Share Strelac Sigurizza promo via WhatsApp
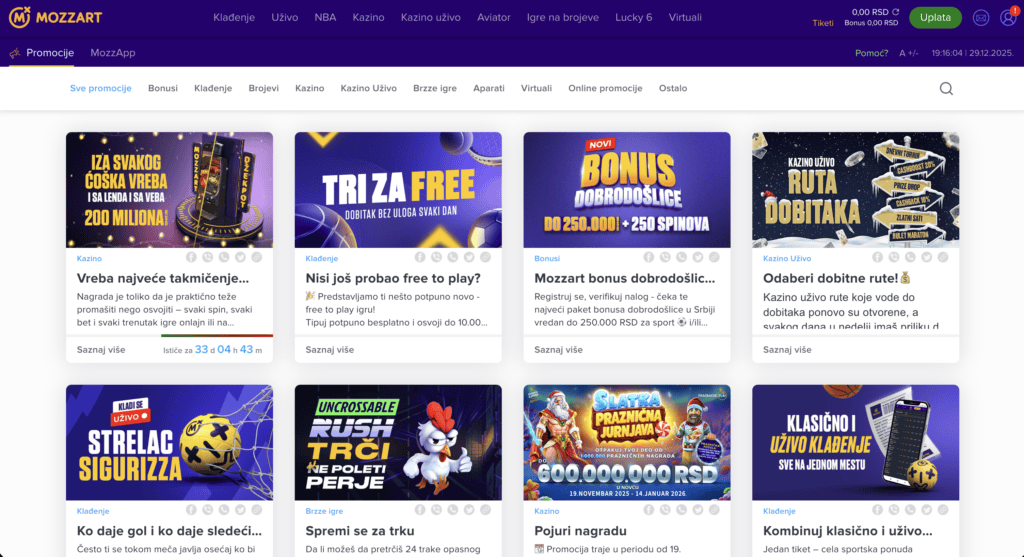 tap(224, 510)
